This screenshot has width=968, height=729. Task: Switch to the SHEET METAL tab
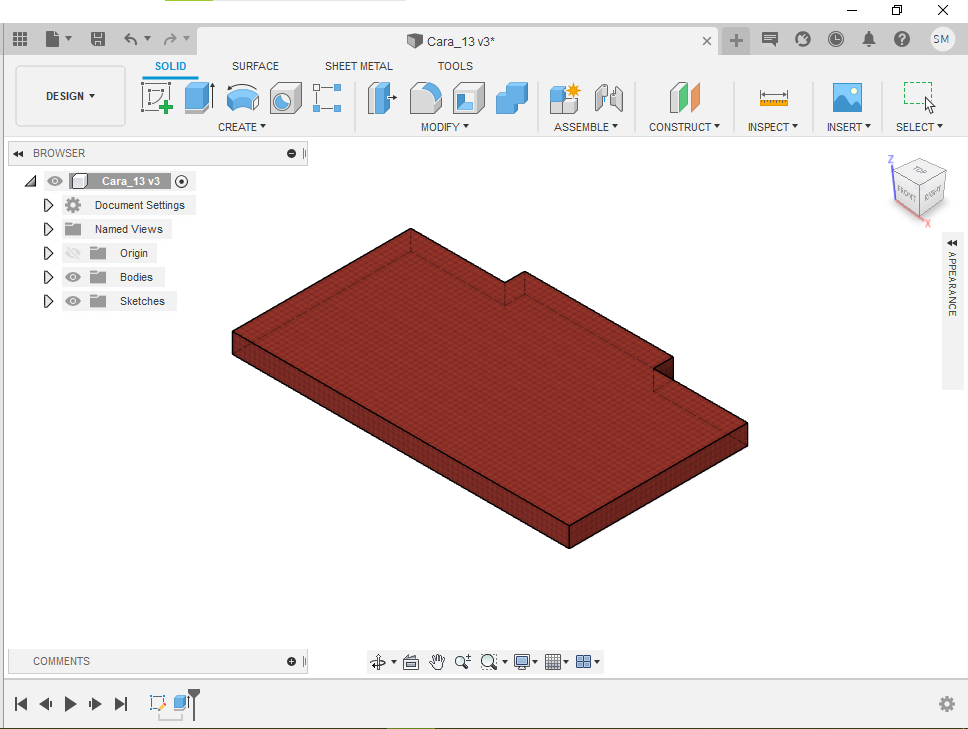click(359, 66)
